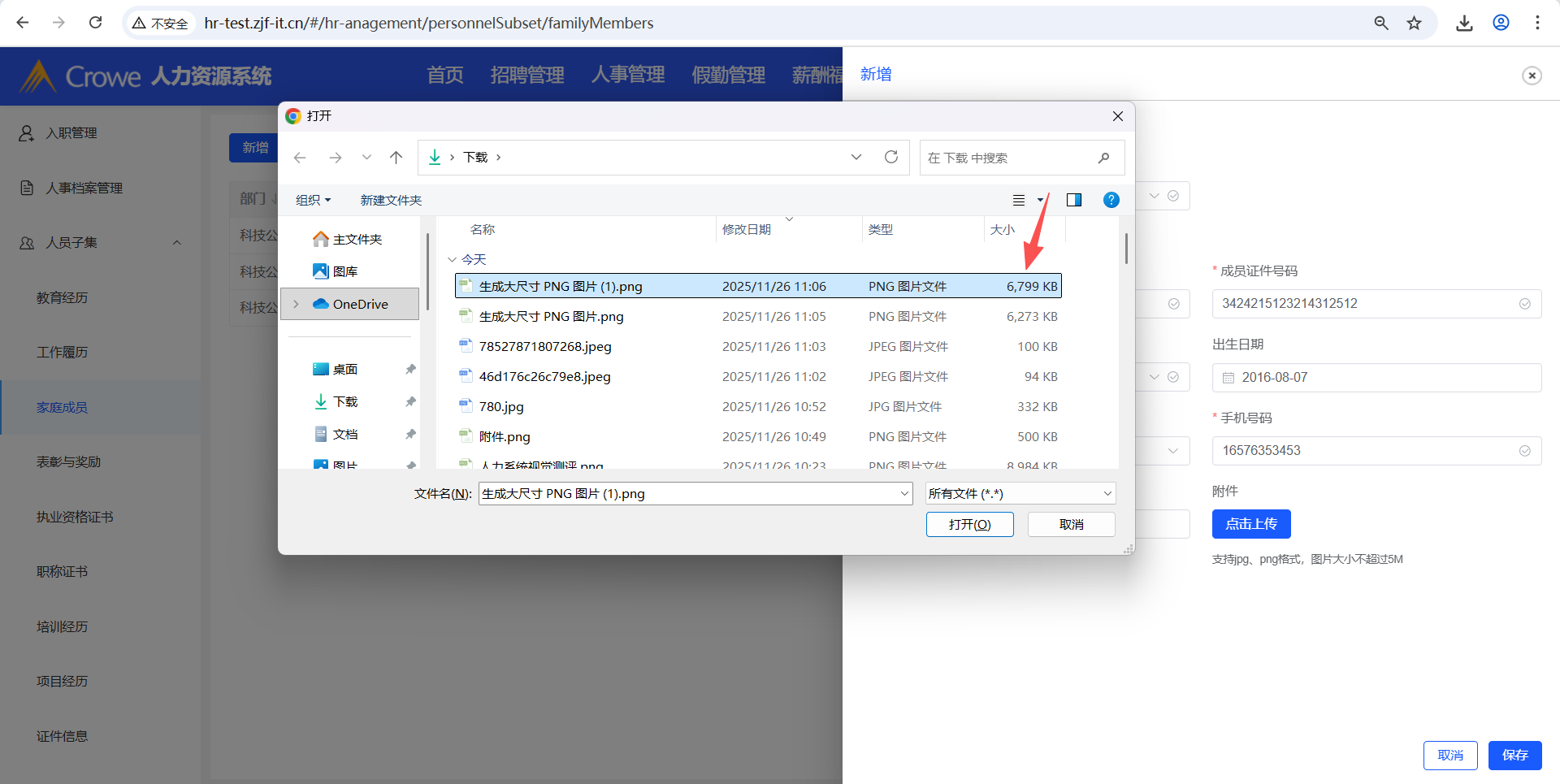Viewport: 1560px width, 784px height.
Task: Close the 新增 side panel
Action: click(x=1532, y=76)
